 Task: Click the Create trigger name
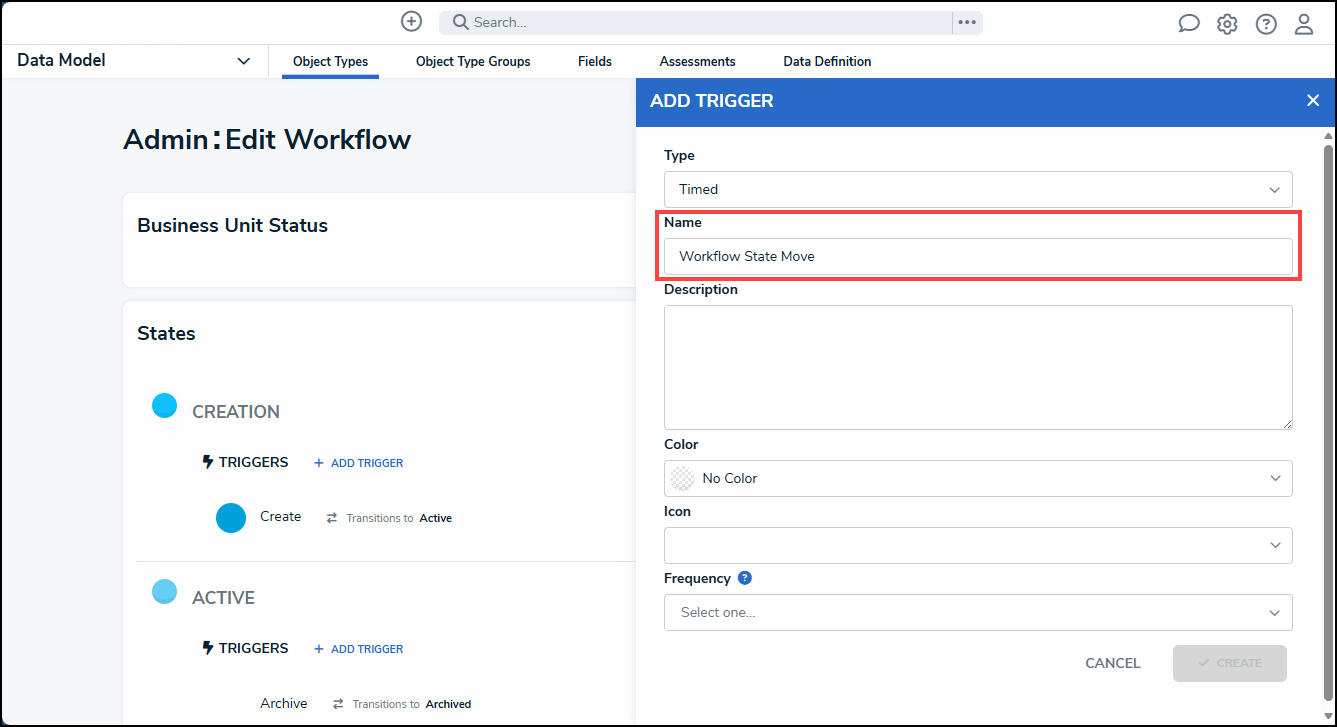point(280,517)
